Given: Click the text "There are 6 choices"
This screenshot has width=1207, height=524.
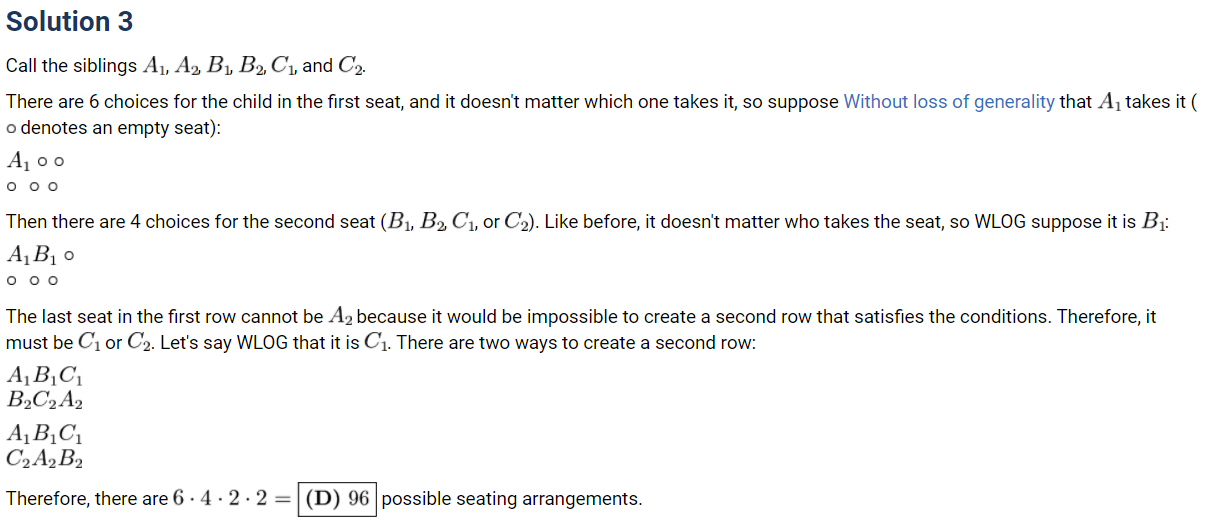Looking at the screenshot, I should [80, 101].
